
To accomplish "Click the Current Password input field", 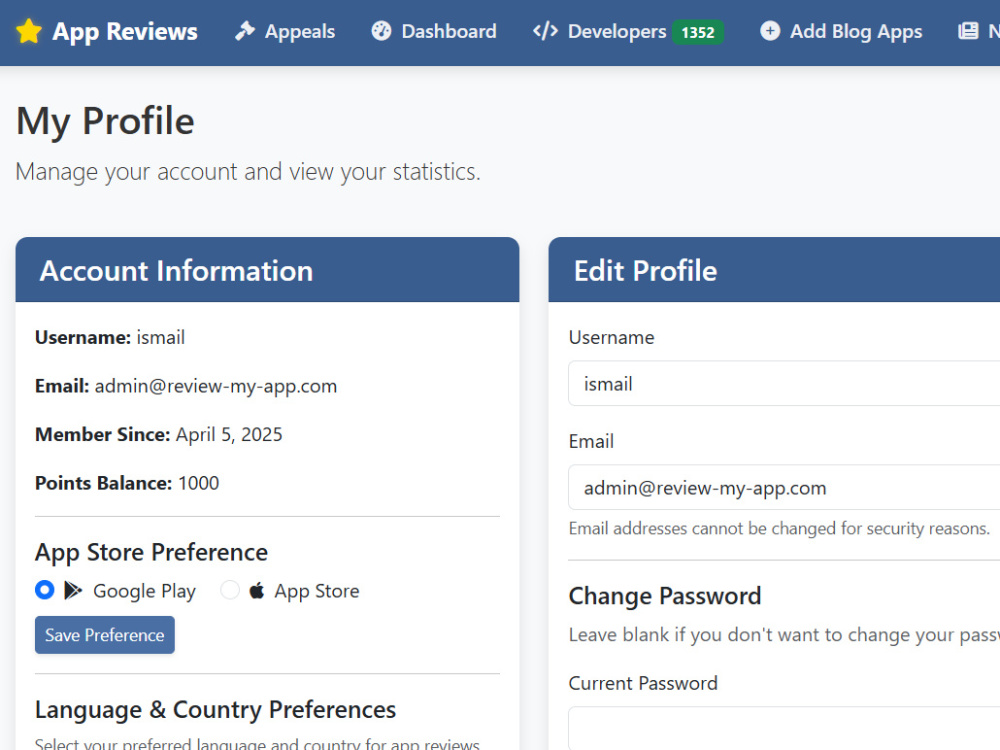I will coord(784,728).
